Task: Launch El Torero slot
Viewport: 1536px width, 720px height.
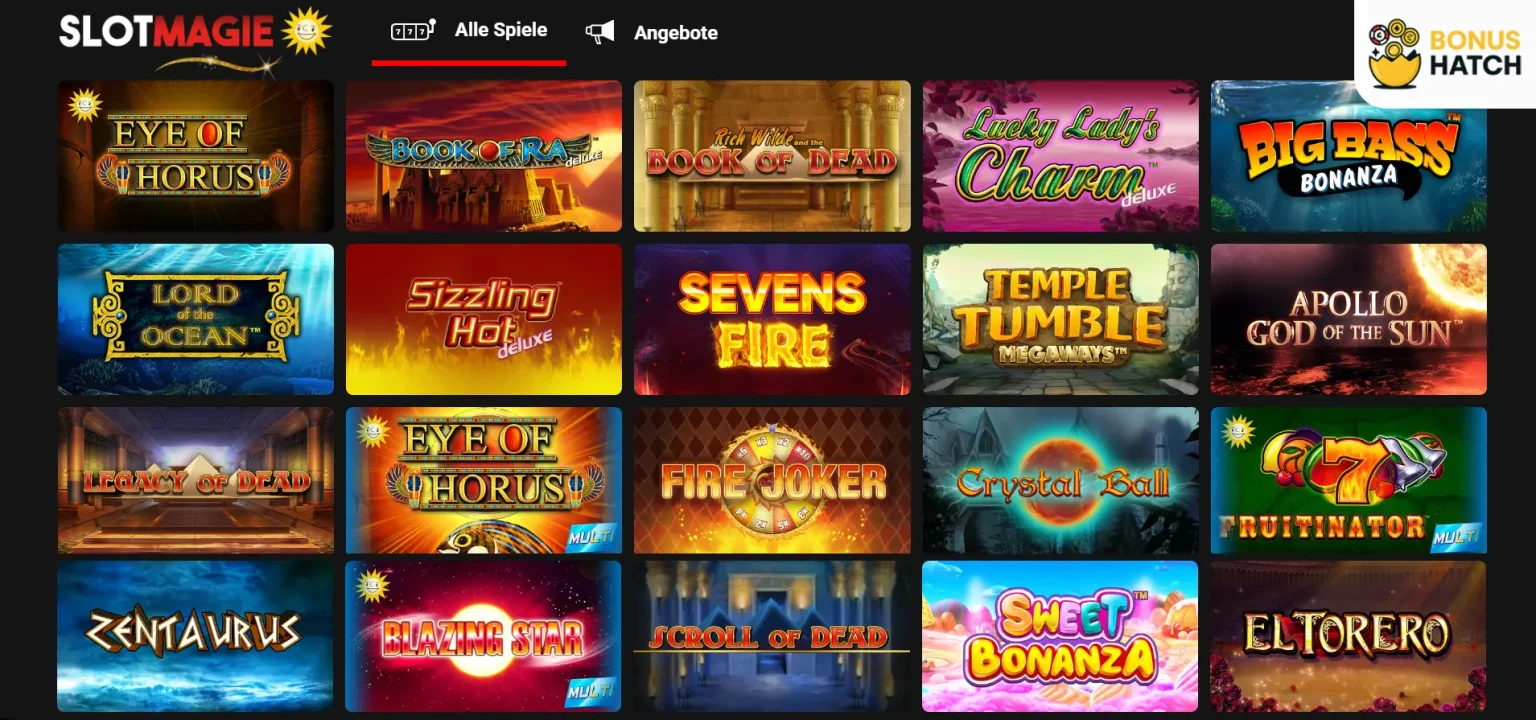Action: tap(1349, 636)
